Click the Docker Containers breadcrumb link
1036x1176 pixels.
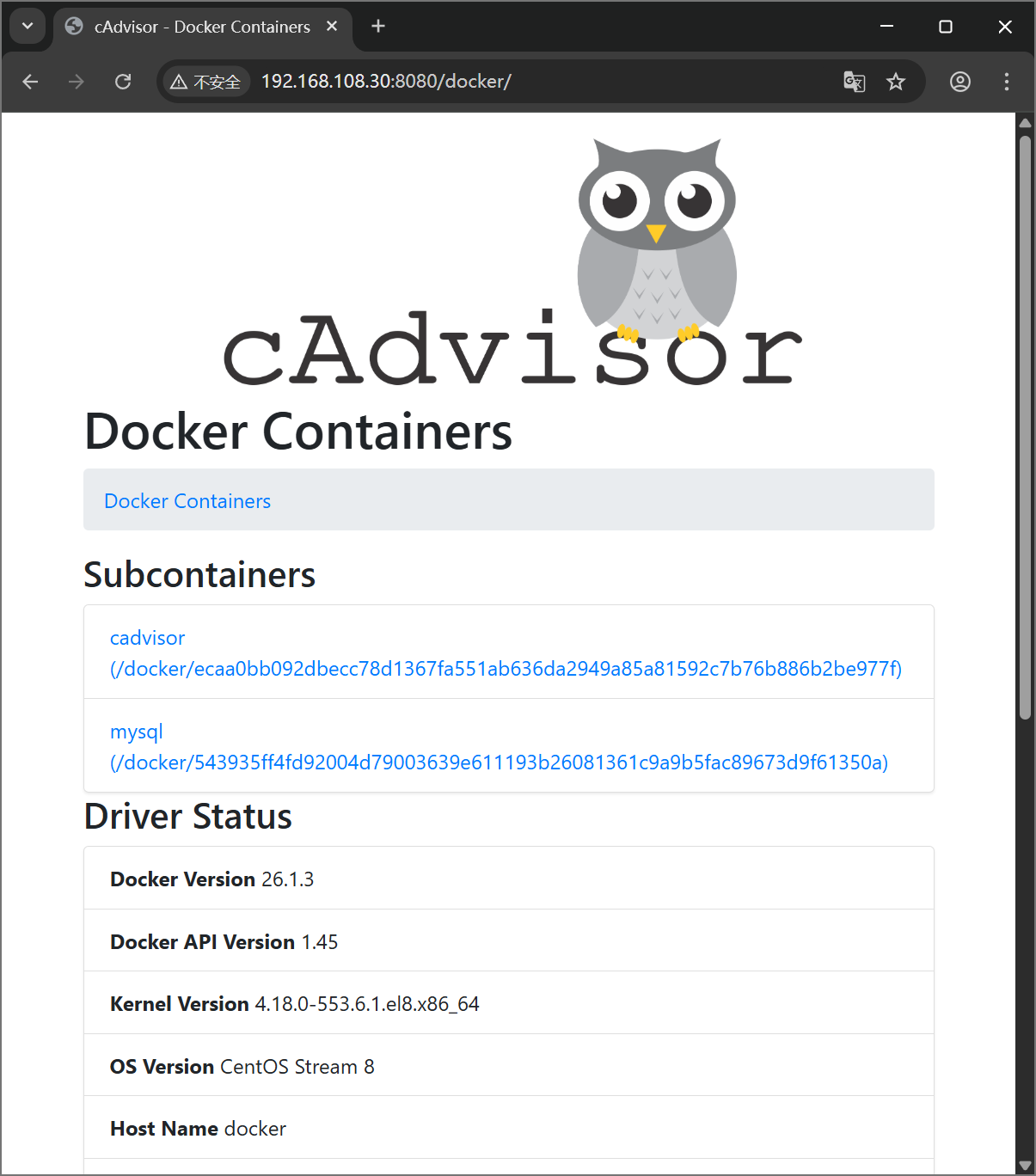tap(187, 501)
